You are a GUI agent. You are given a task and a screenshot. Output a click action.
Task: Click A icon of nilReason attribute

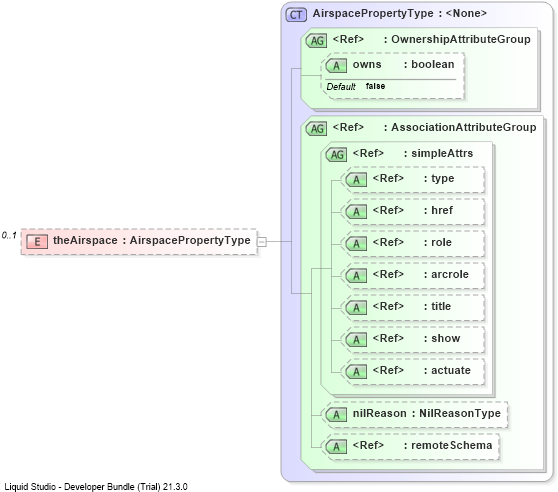pos(336,414)
